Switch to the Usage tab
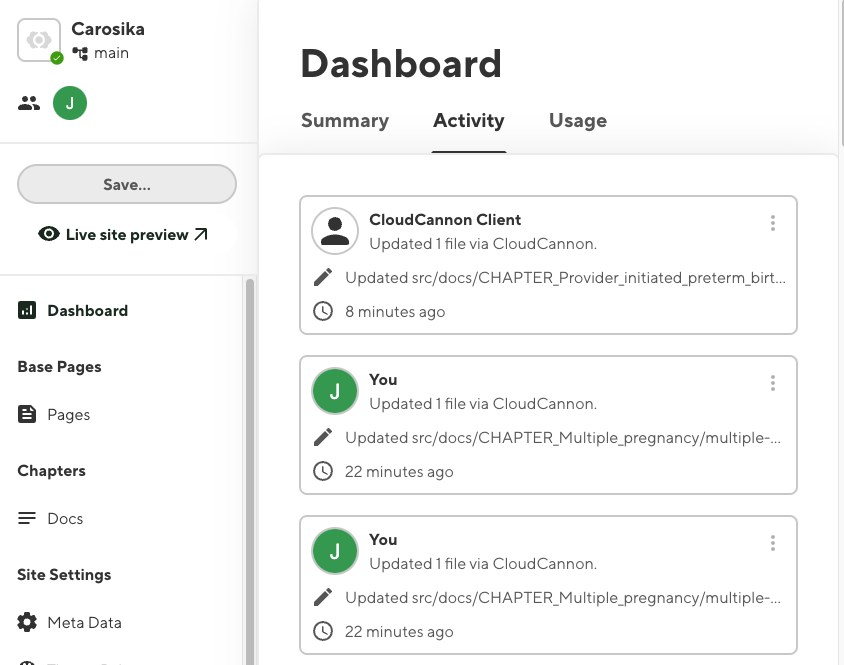Screen dimensions: 844x665 pyautogui.click(x=577, y=121)
